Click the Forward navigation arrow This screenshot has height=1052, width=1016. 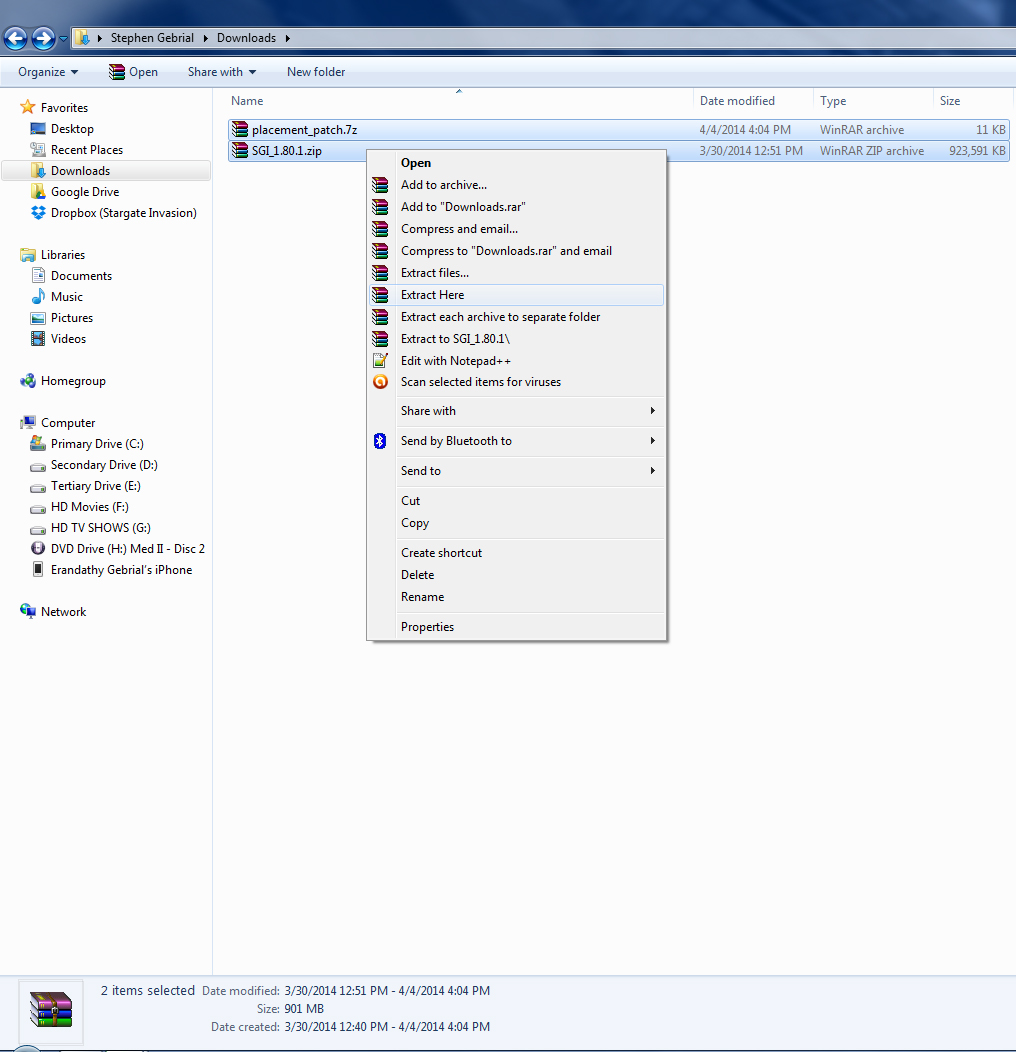44,38
